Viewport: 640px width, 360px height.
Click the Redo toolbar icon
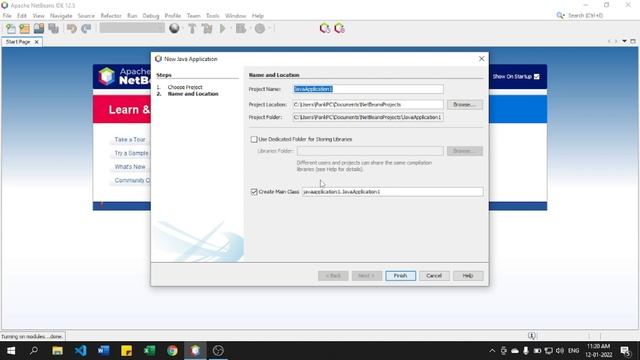click(x=86, y=29)
